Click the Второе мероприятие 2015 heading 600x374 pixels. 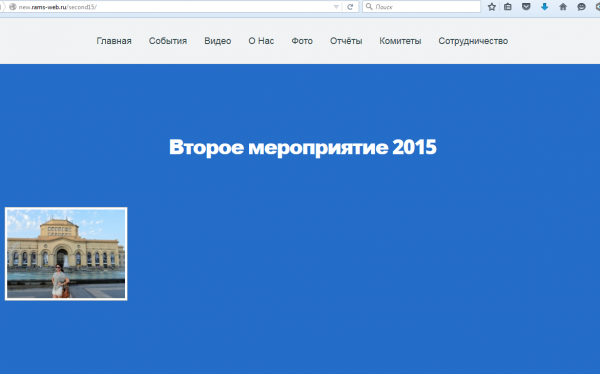(x=303, y=147)
